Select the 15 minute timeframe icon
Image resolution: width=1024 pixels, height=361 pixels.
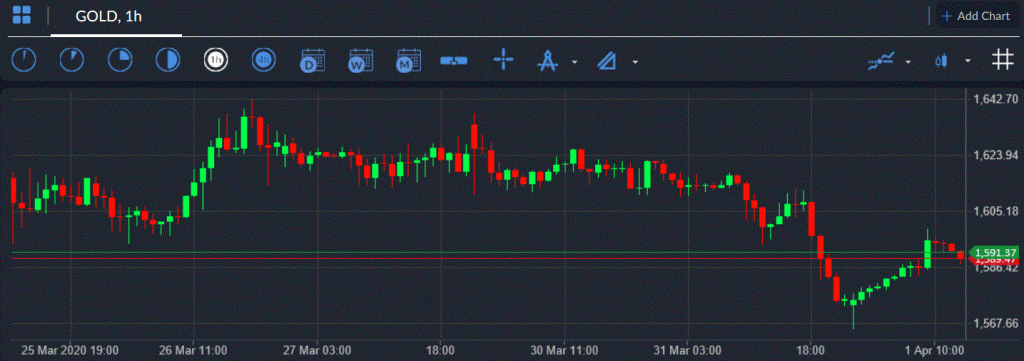[x=120, y=61]
